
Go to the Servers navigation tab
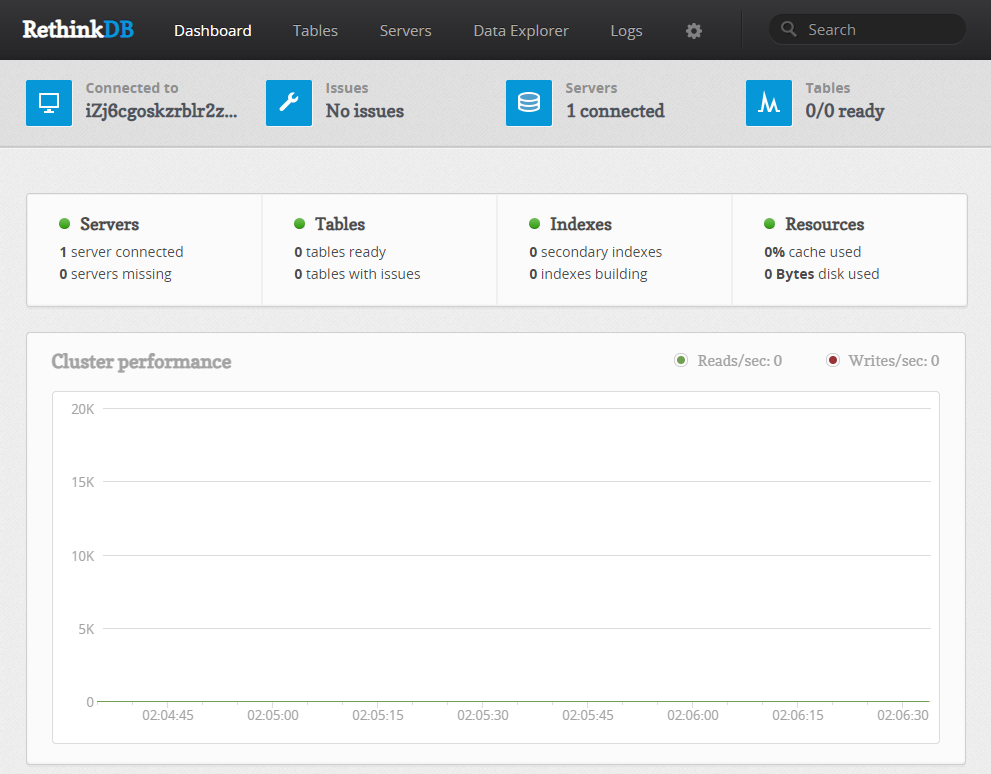405,31
